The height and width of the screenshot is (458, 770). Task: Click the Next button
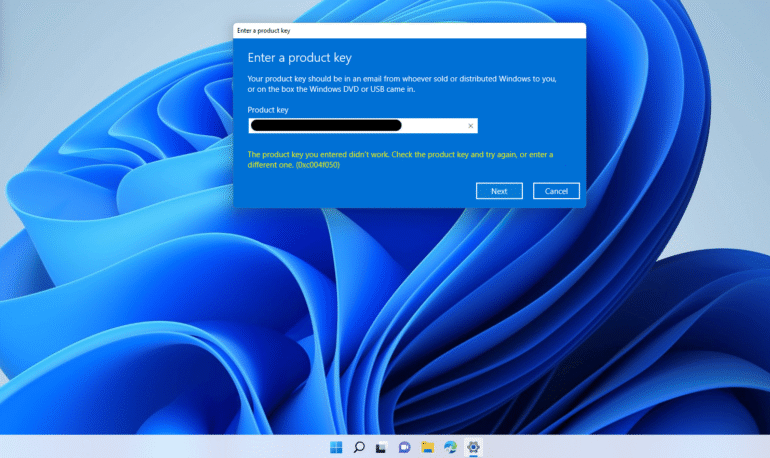pyautogui.click(x=499, y=191)
